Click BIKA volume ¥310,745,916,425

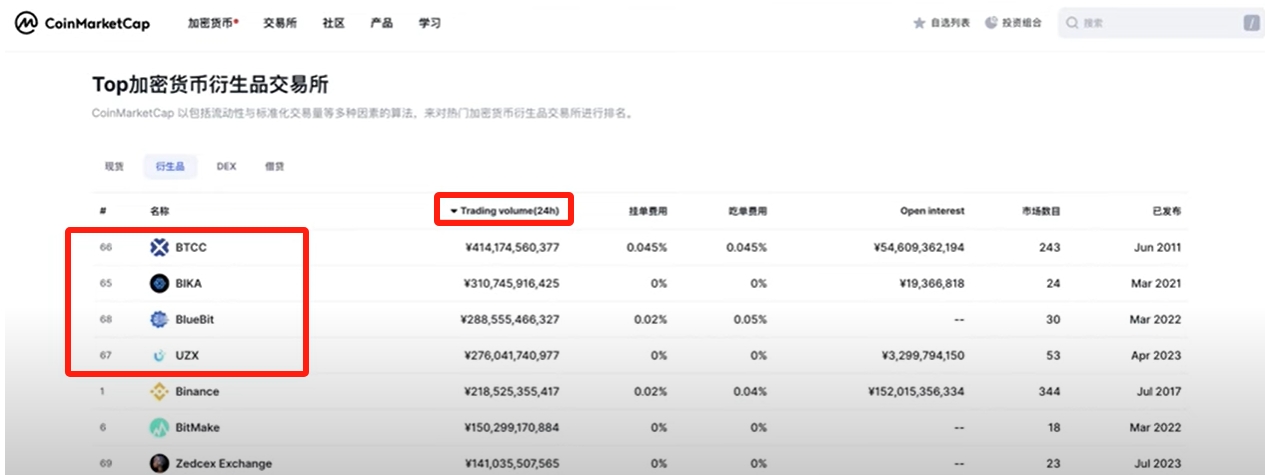click(512, 283)
